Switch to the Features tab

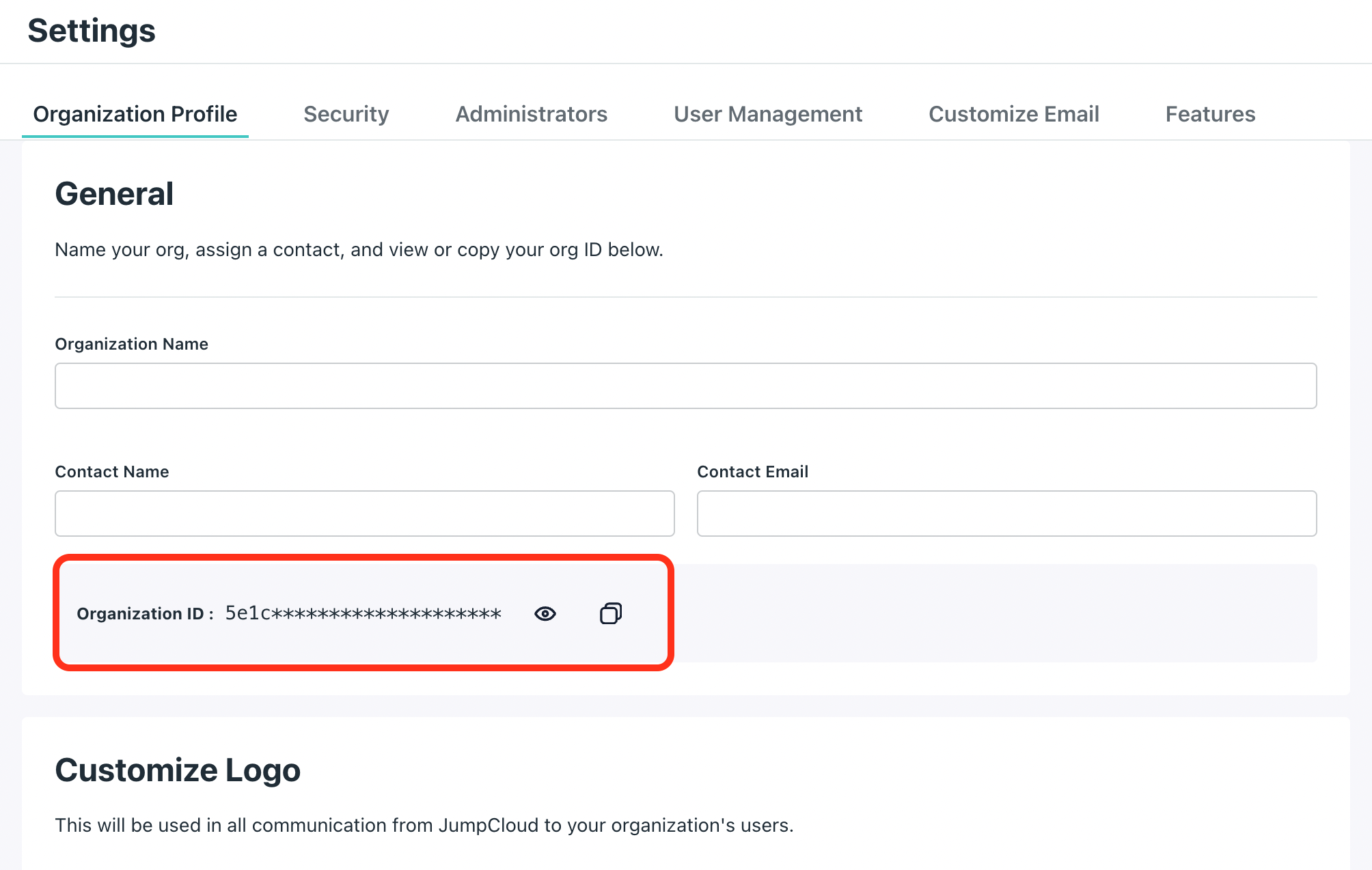coord(1209,114)
